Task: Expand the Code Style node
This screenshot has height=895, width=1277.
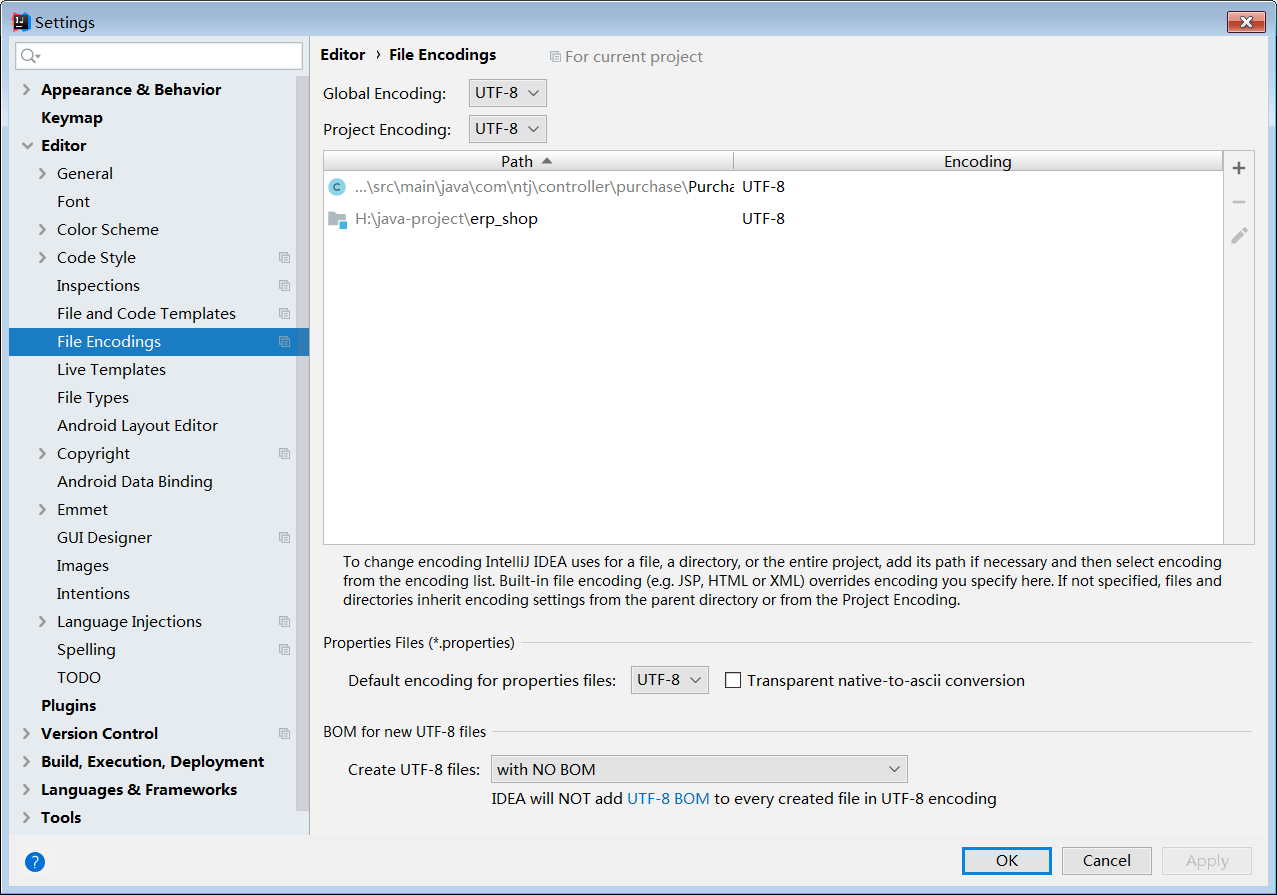Action: tap(42, 258)
